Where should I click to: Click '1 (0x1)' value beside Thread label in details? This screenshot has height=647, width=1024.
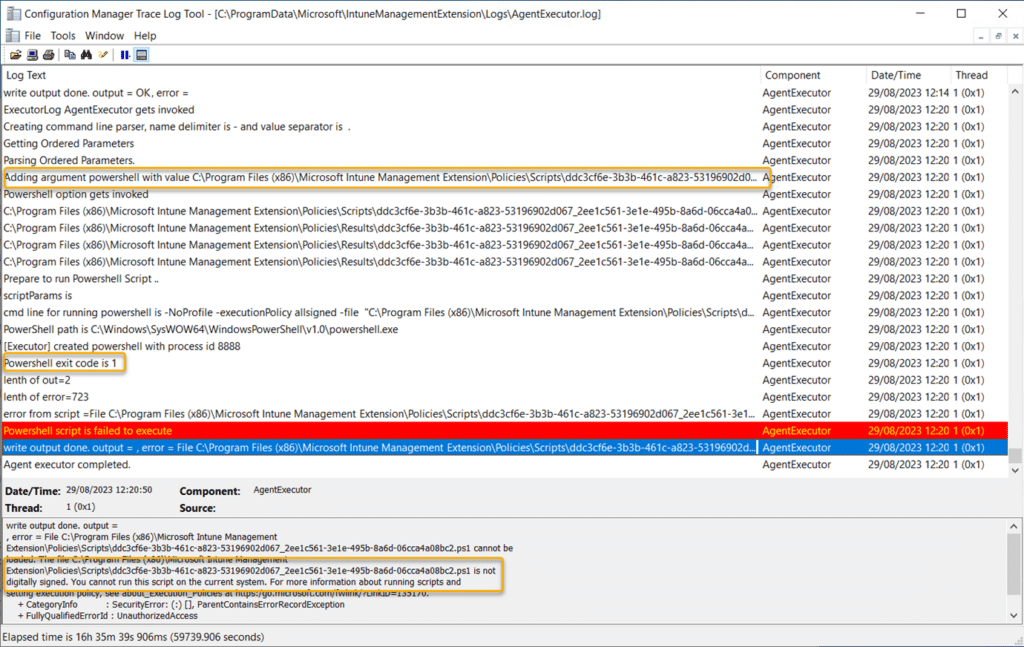(80, 507)
